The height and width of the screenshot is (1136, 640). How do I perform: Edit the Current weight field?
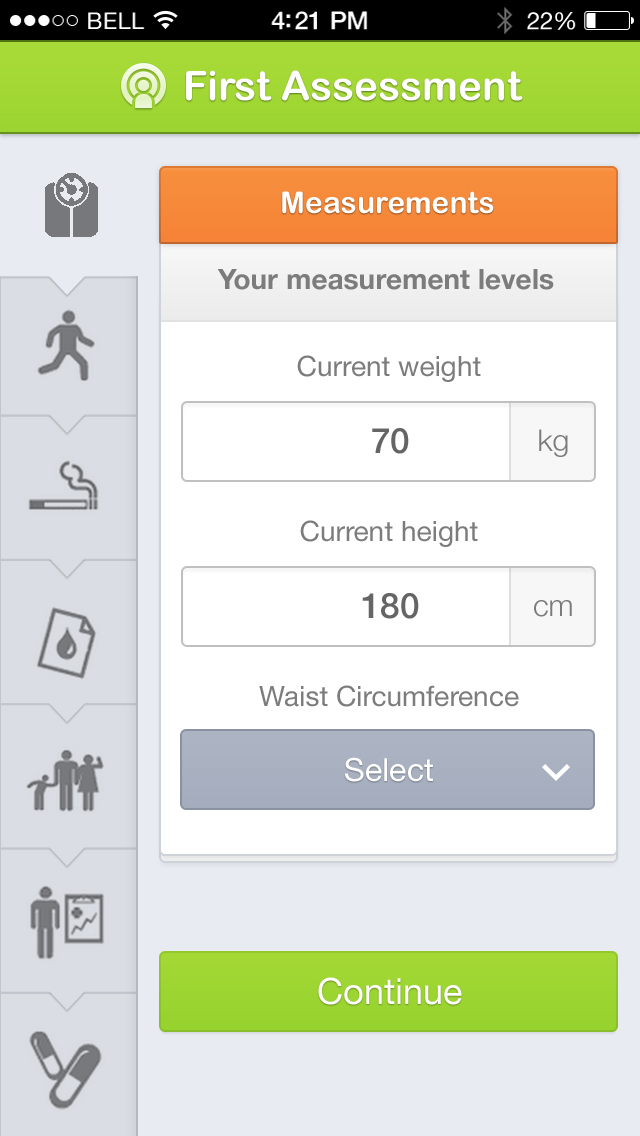[x=346, y=442]
